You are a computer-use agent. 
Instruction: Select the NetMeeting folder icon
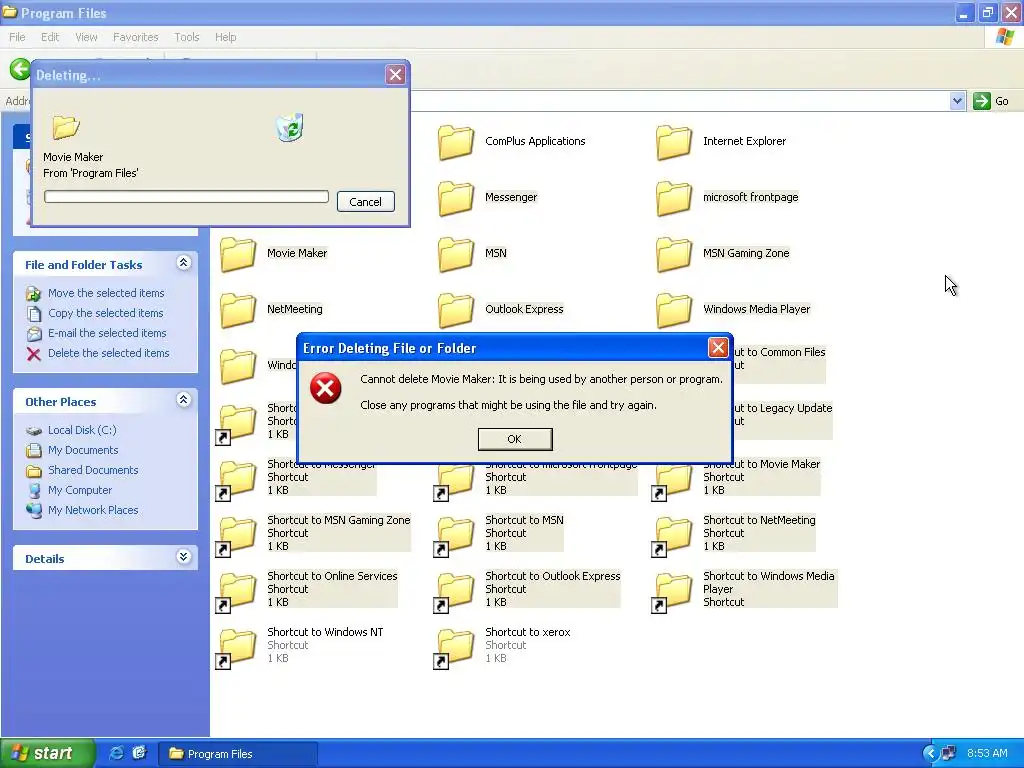coord(238,311)
